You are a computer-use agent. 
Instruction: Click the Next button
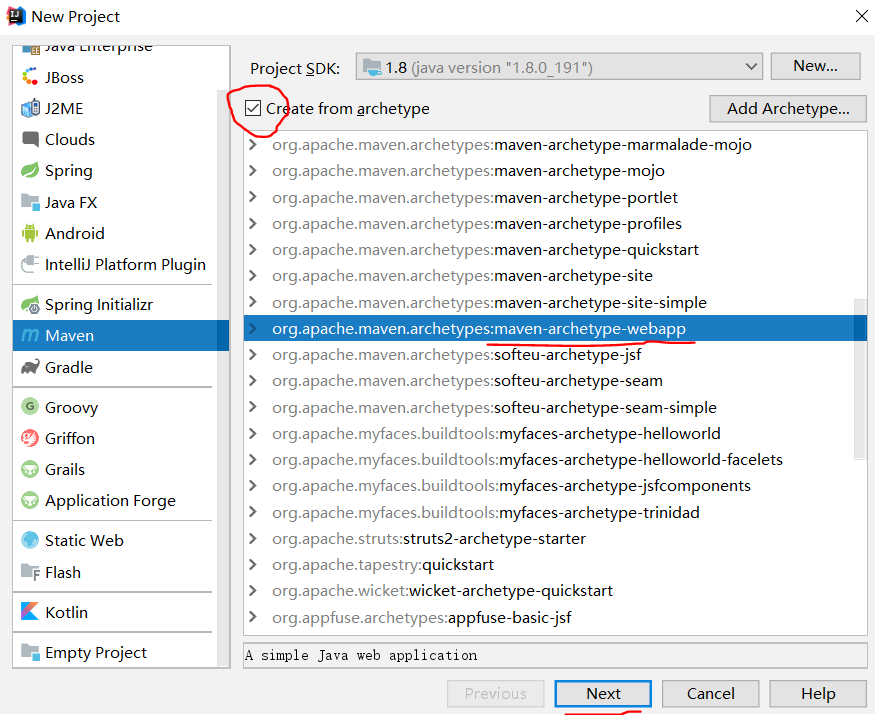[603, 693]
